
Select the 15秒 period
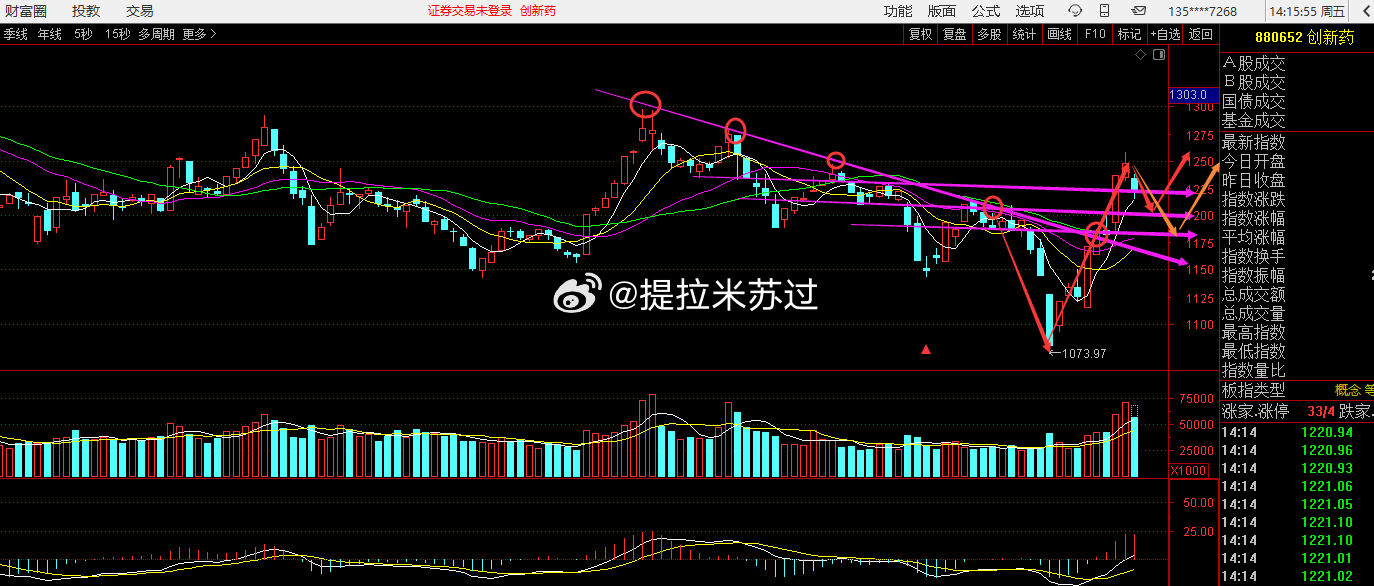coord(117,34)
